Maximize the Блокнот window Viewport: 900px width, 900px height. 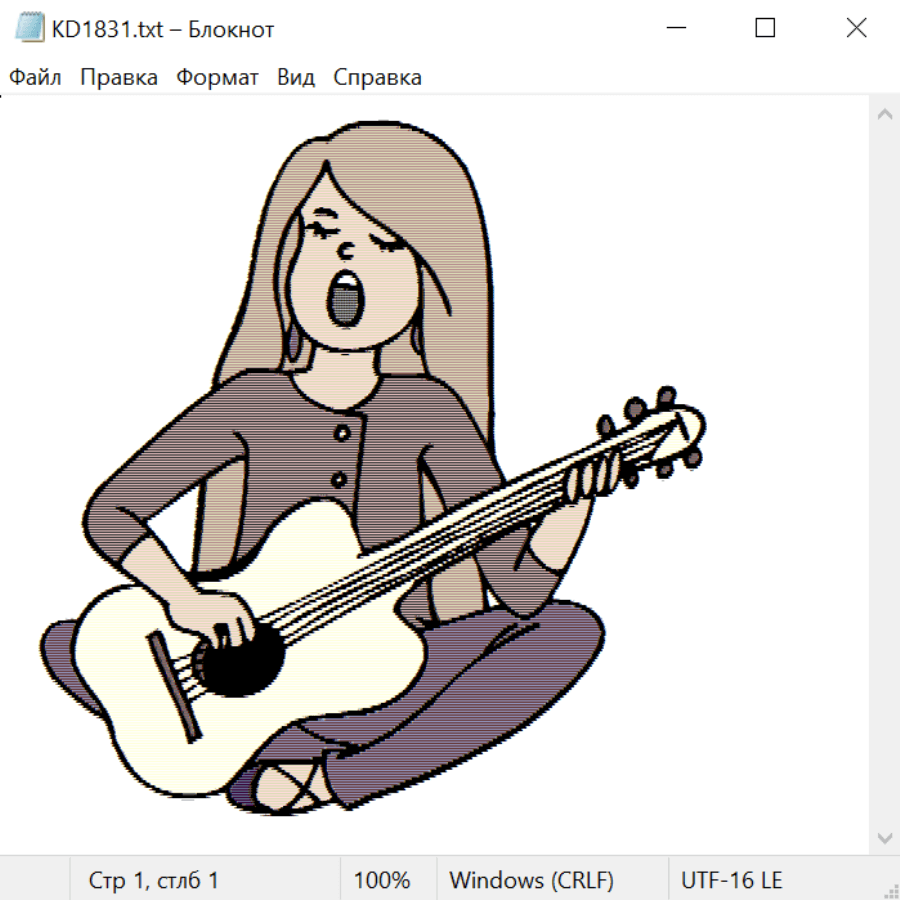(x=765, y=29)
